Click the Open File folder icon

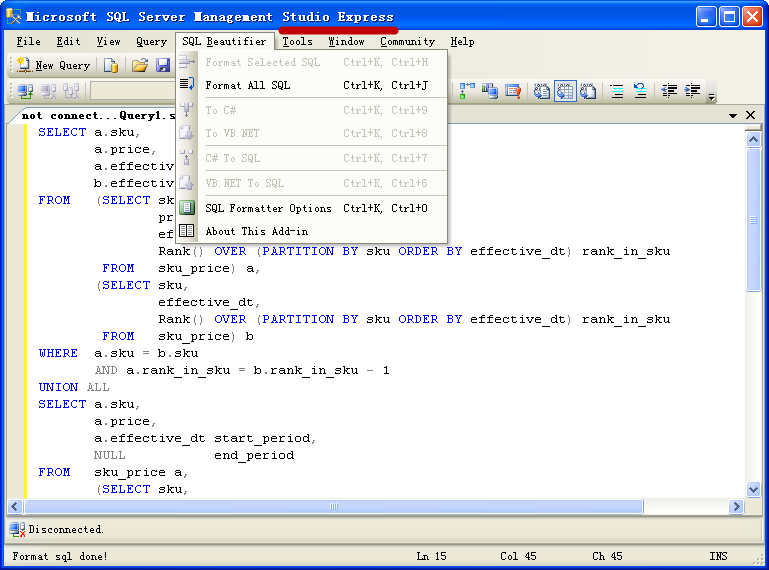(140, 65)
